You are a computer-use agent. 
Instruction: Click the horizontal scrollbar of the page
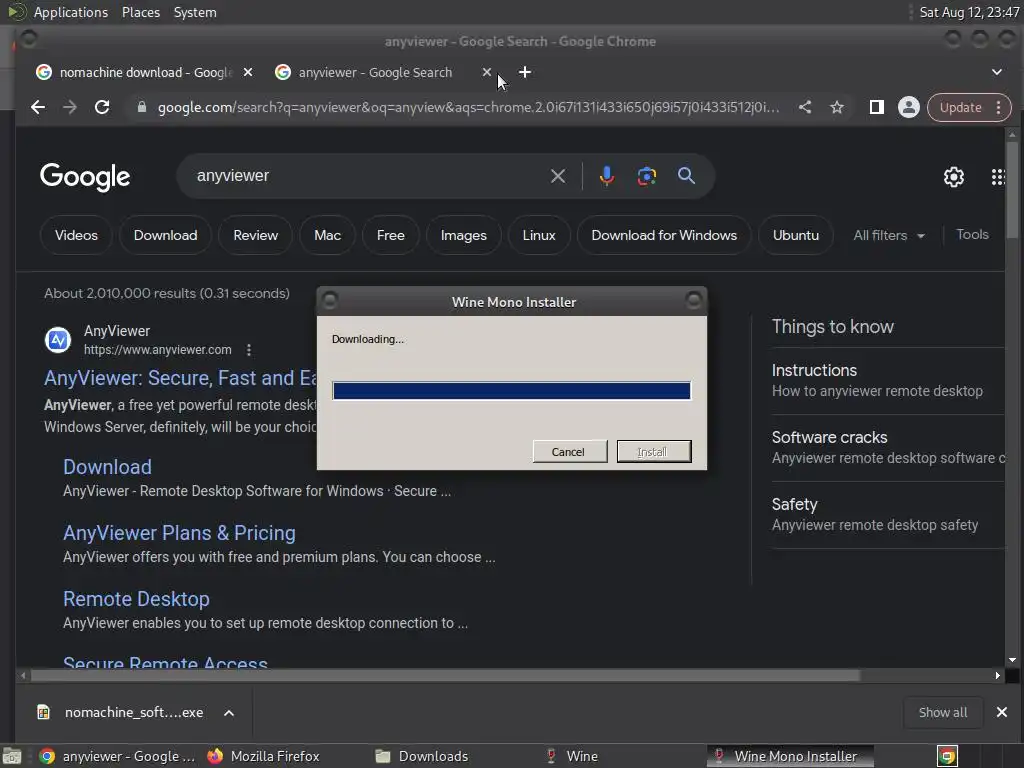click(x=445, y=675)
